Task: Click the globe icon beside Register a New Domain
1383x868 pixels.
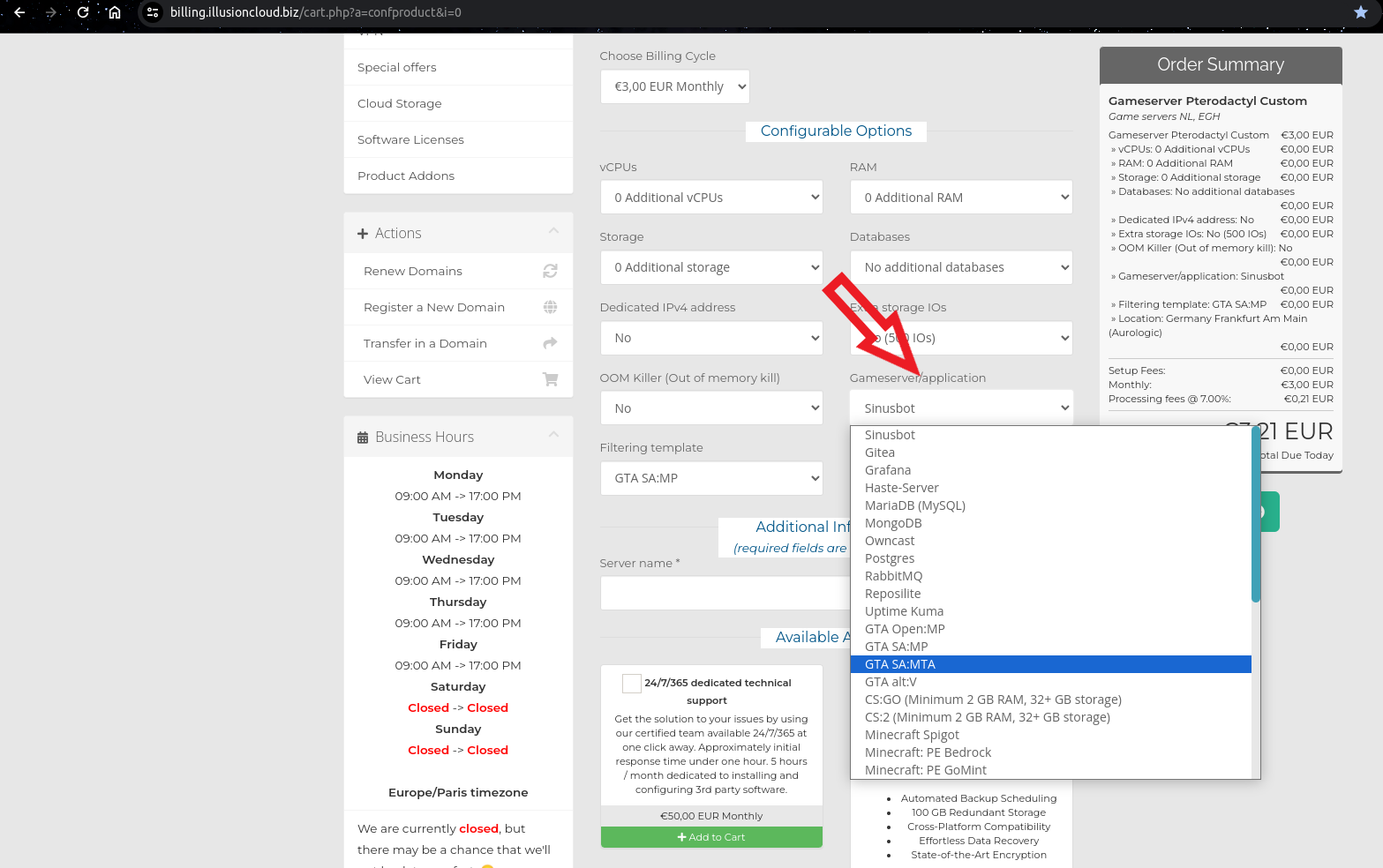Action: [x=550, y=307]
